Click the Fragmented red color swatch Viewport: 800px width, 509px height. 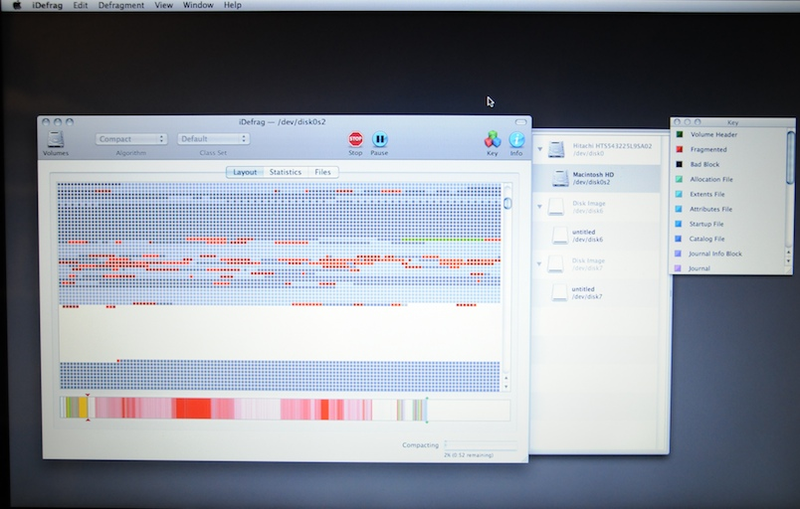[x=679, y=149]
